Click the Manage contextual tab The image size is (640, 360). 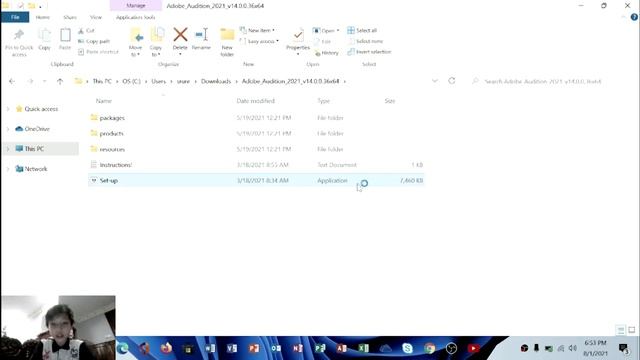click(136, 6)
